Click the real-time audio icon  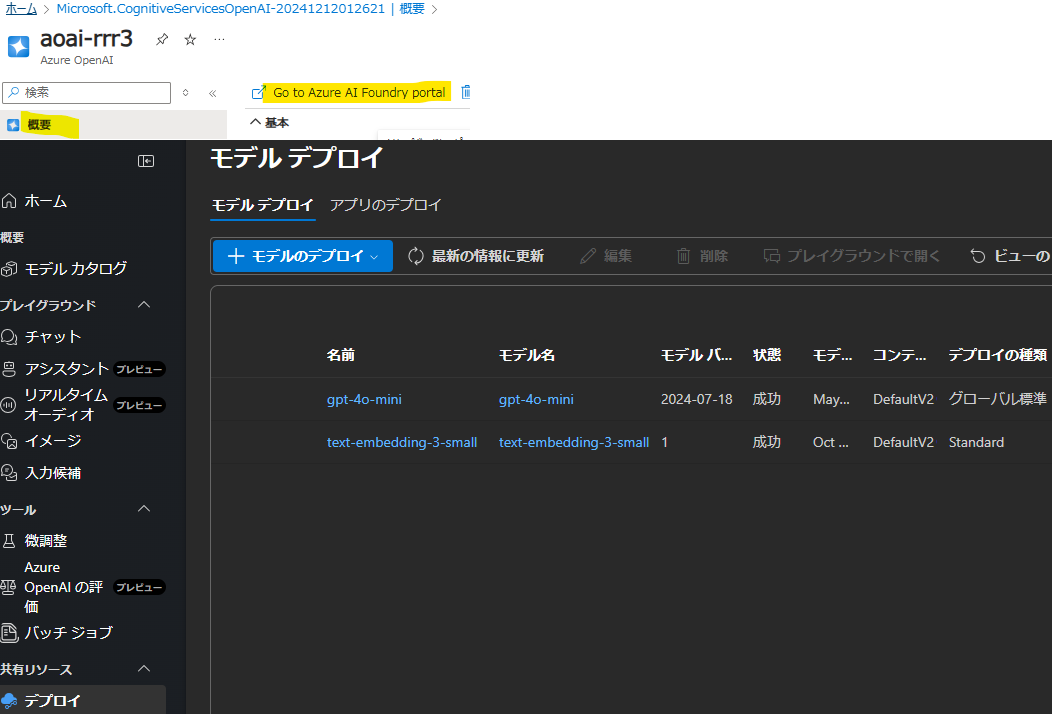(x=8, y=405)
